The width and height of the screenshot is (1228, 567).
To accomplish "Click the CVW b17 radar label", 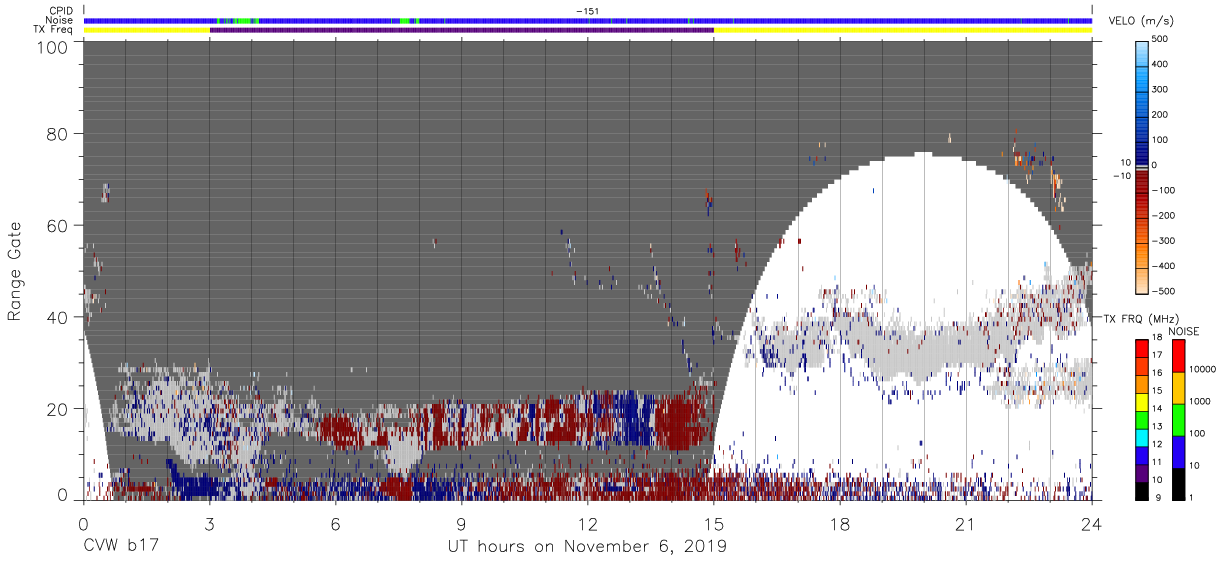I will 120,547.
